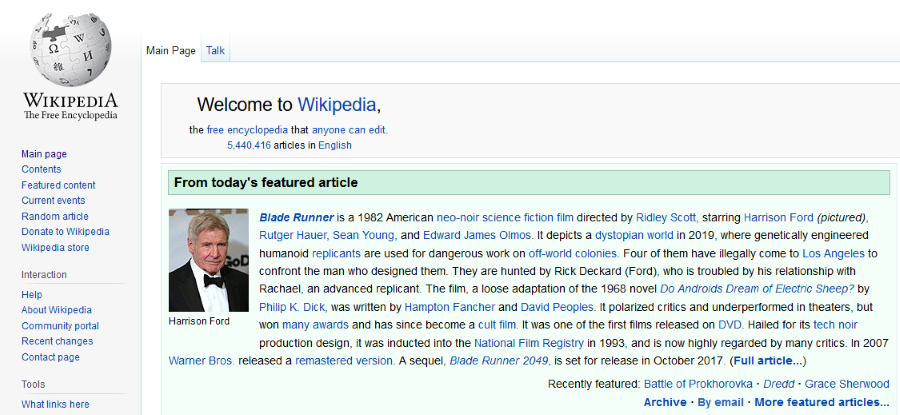Image resolution: width=900 pixels, height=415 pixels.
Task: Switch to the Talk tab
Action: click(215, 51)
